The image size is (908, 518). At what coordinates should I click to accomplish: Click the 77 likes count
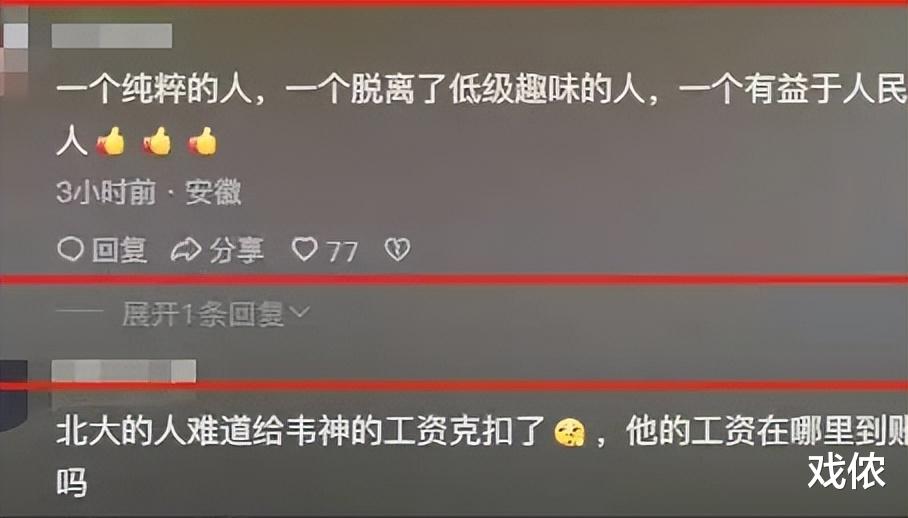(342, 252)
